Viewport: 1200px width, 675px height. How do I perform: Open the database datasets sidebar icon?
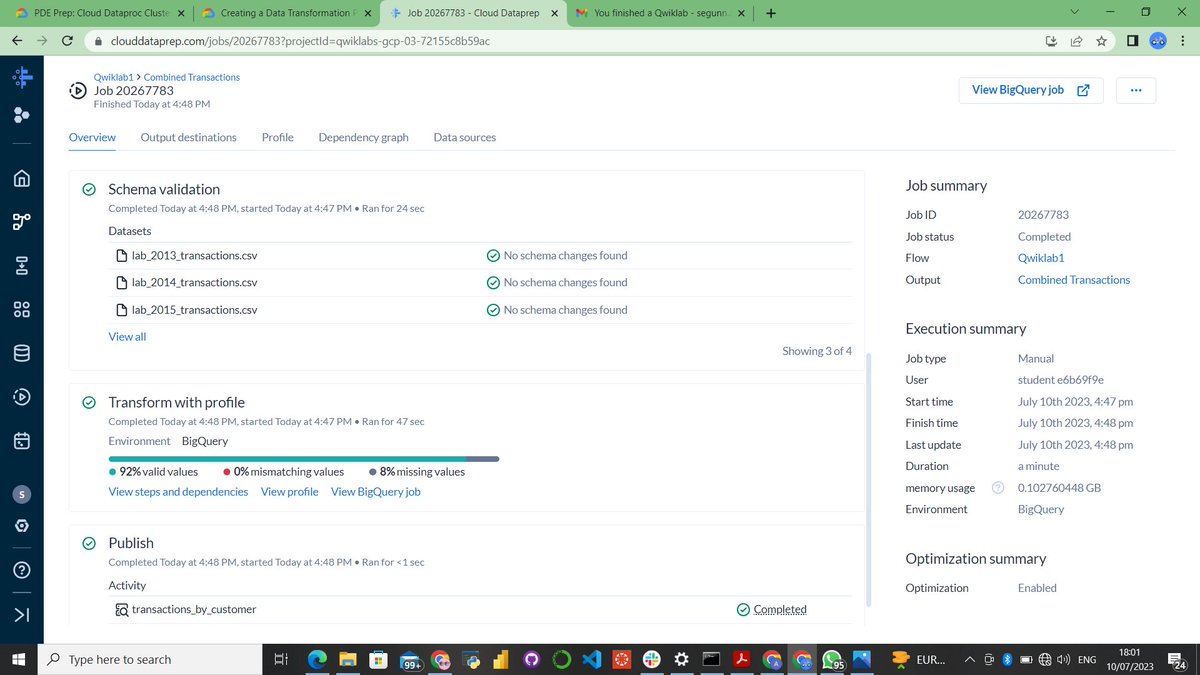pyautogui.click(x=22, y=353)
